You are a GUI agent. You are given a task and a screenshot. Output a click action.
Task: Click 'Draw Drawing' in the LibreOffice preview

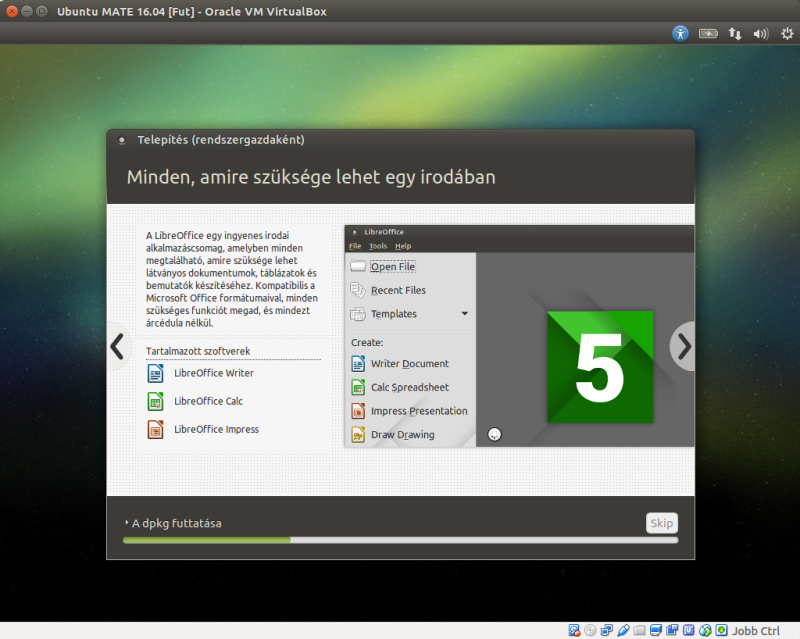(x=403, y=435)
